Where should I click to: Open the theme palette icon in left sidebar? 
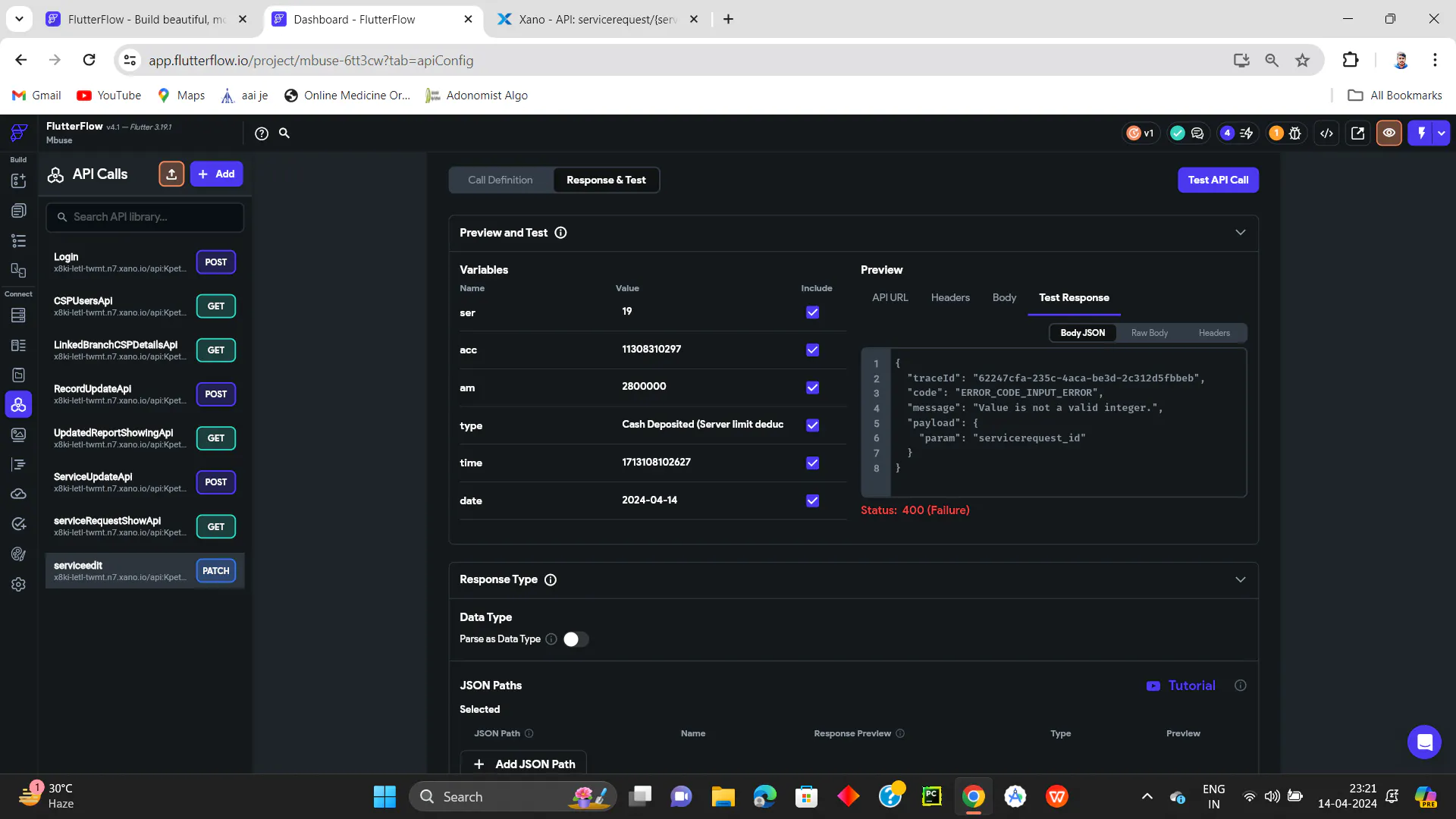tap(19, 554)
